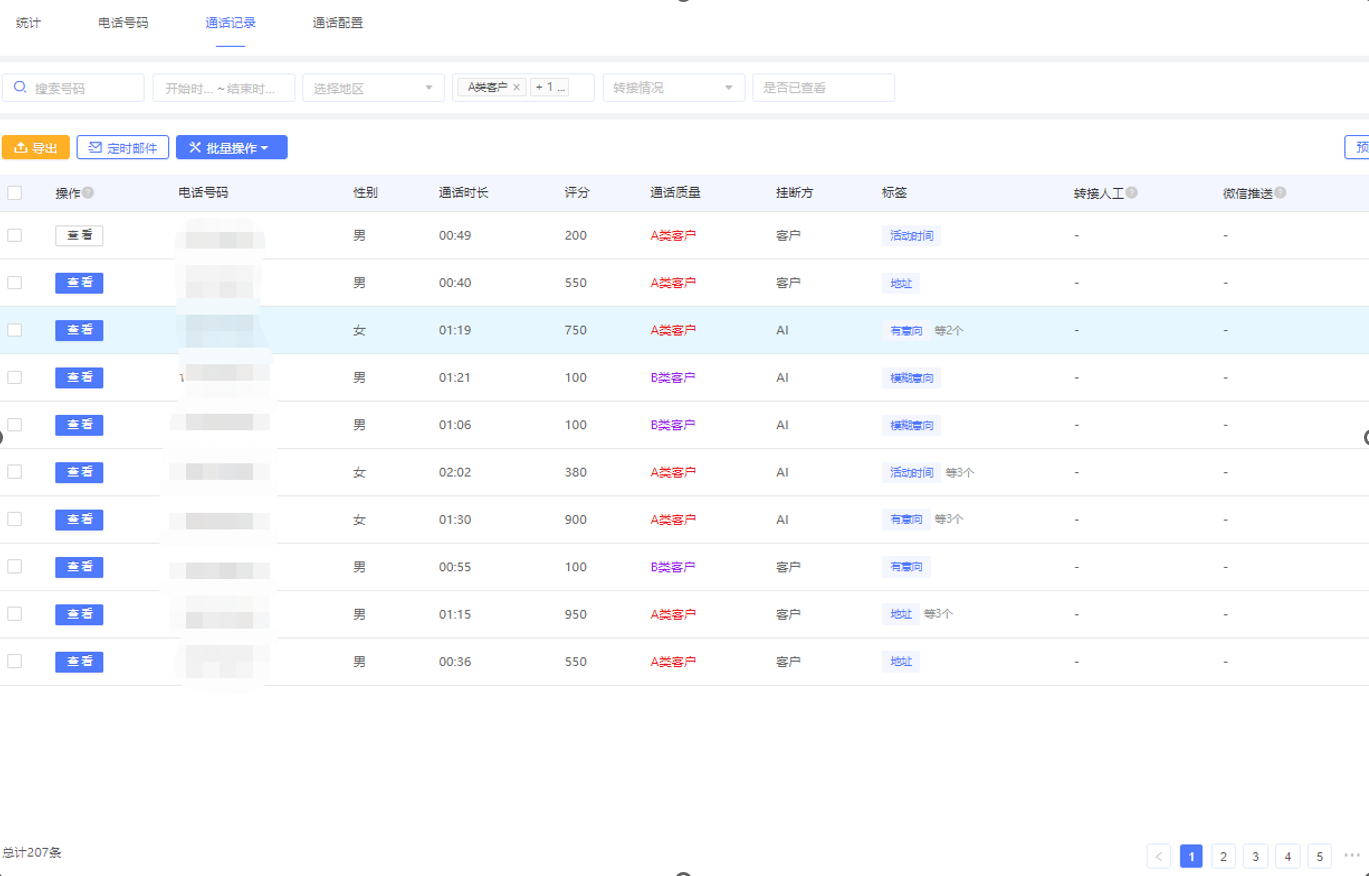
Task: Click the 定时邮件 scheduled email button
Action: point(123,148)
